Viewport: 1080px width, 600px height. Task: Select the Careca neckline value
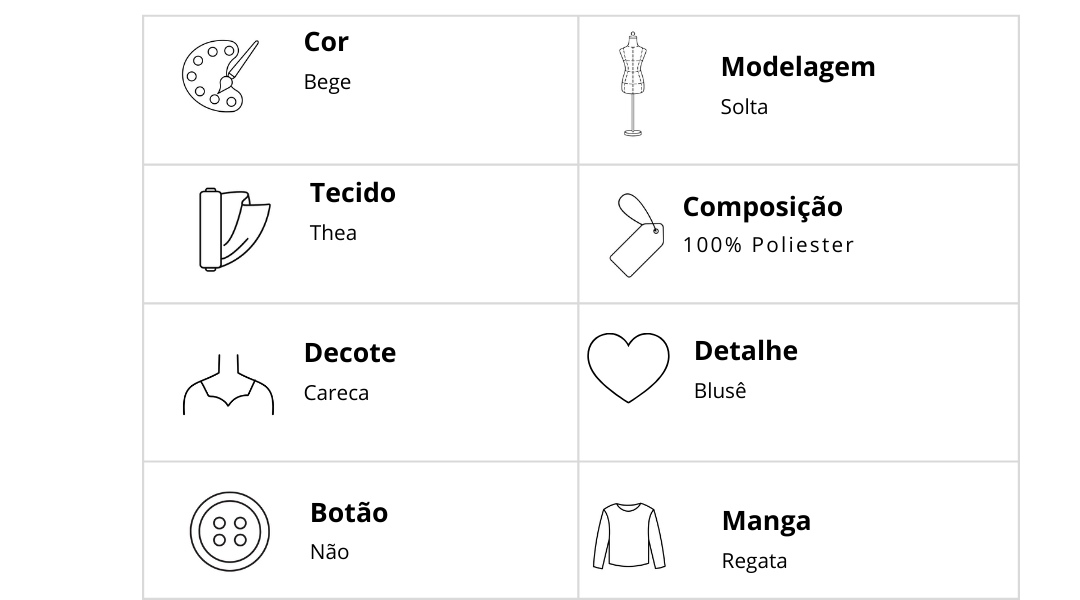coord(336,393)
